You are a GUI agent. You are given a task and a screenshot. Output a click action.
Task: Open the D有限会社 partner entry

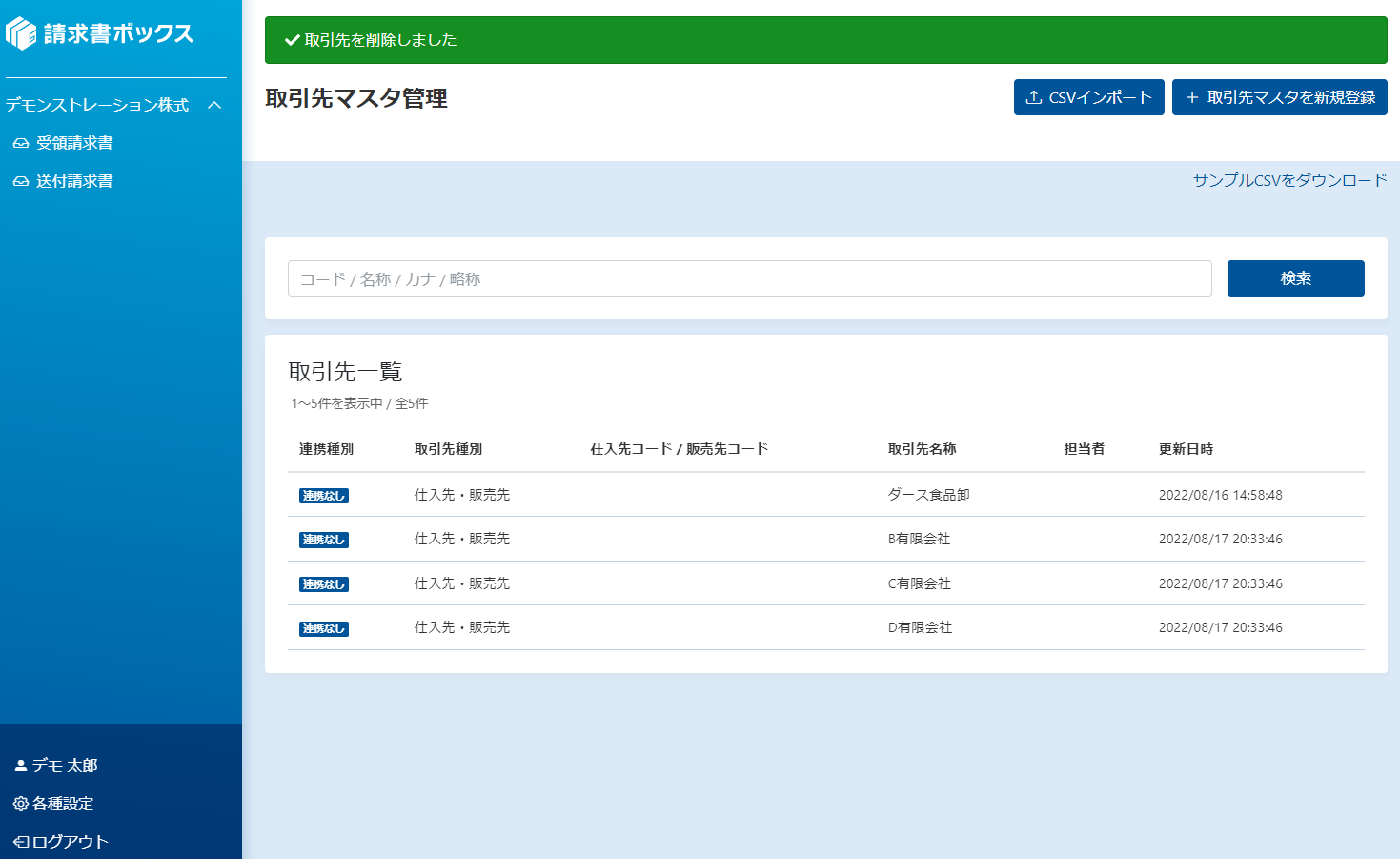(x=920, y=627)
